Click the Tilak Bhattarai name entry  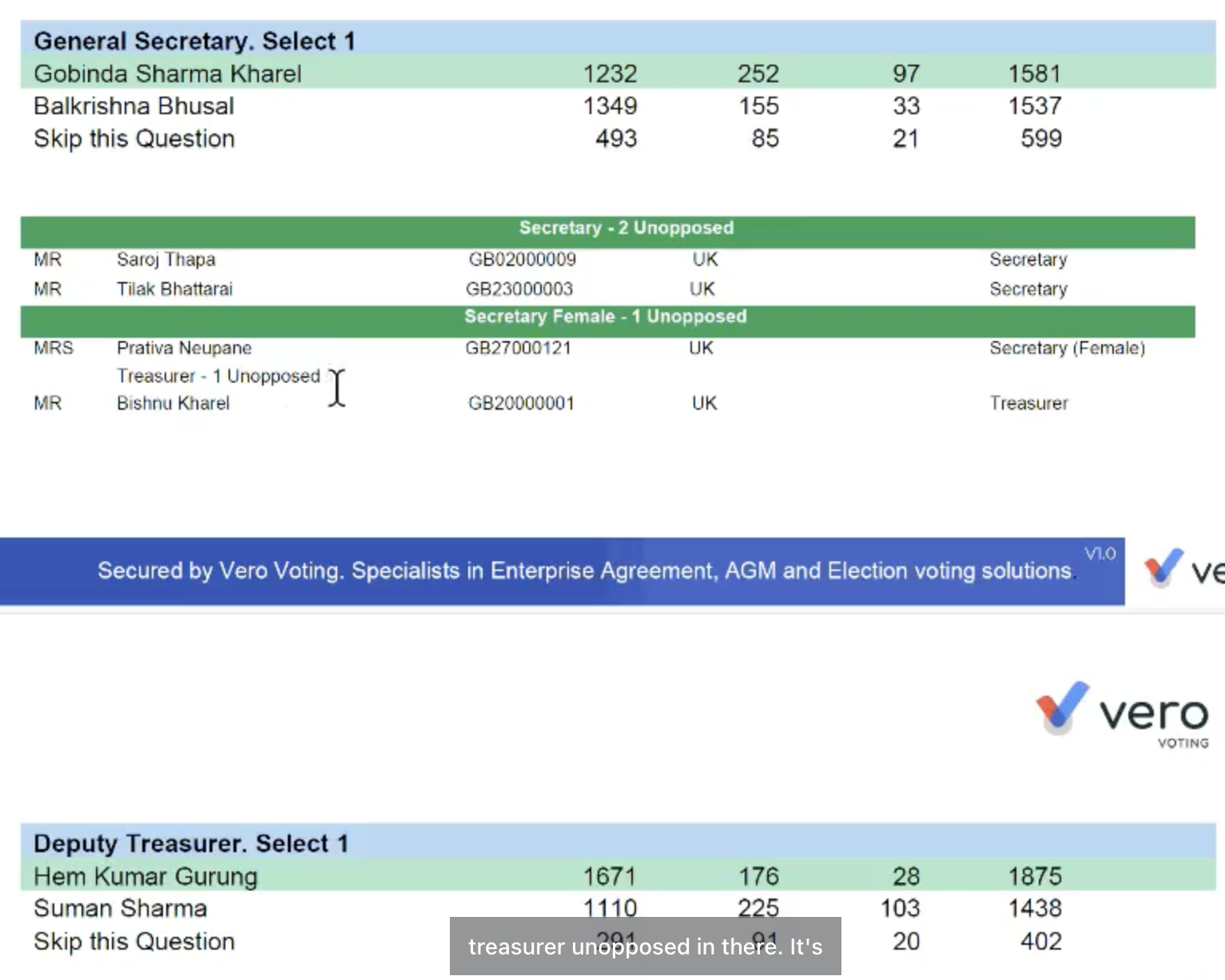(x=174, y=289)
